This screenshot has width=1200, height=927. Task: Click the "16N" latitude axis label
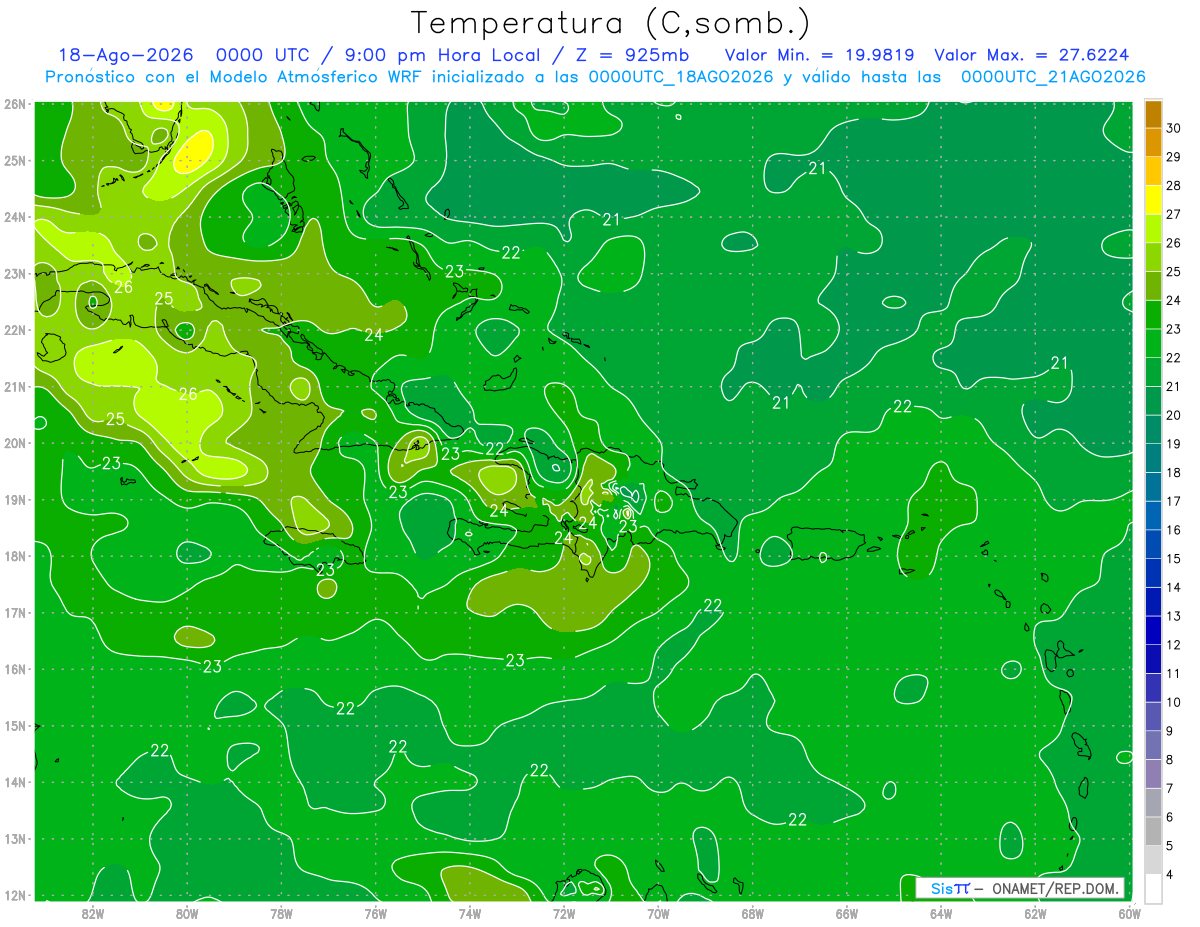click(x=15, y=669)
